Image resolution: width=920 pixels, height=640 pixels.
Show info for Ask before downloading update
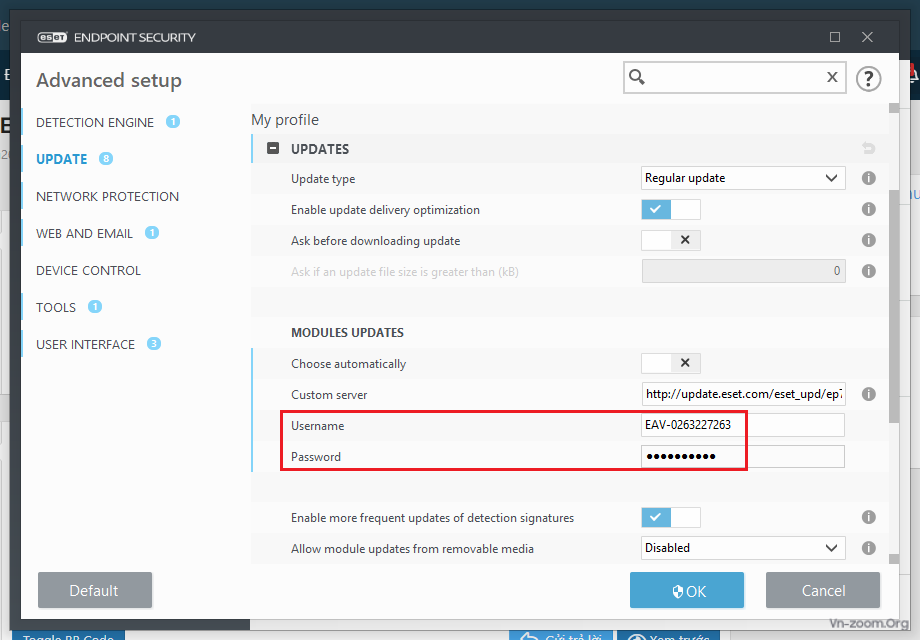pos(868,240)
